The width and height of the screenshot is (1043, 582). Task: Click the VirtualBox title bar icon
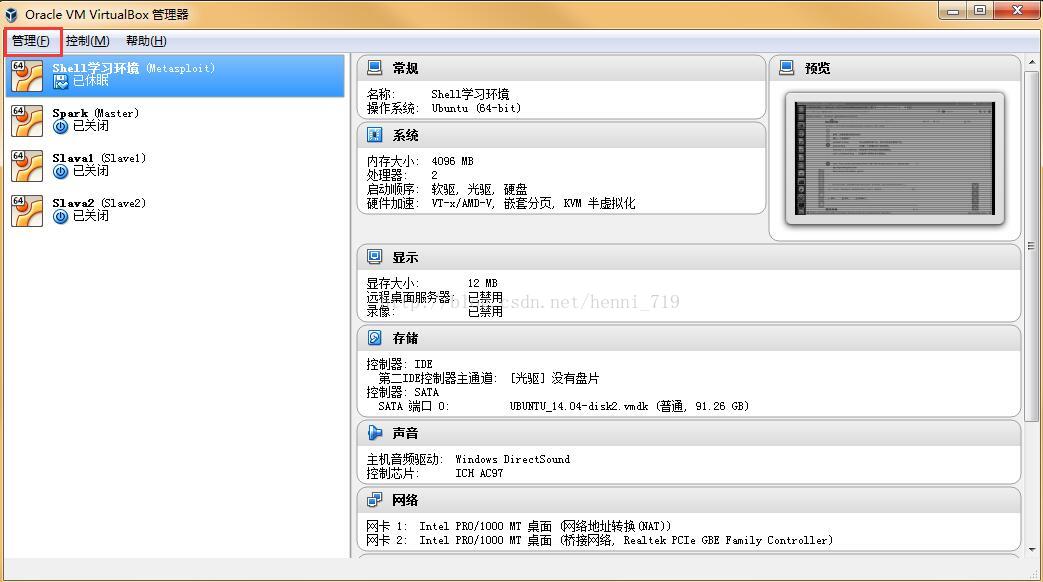coord(11,15)
